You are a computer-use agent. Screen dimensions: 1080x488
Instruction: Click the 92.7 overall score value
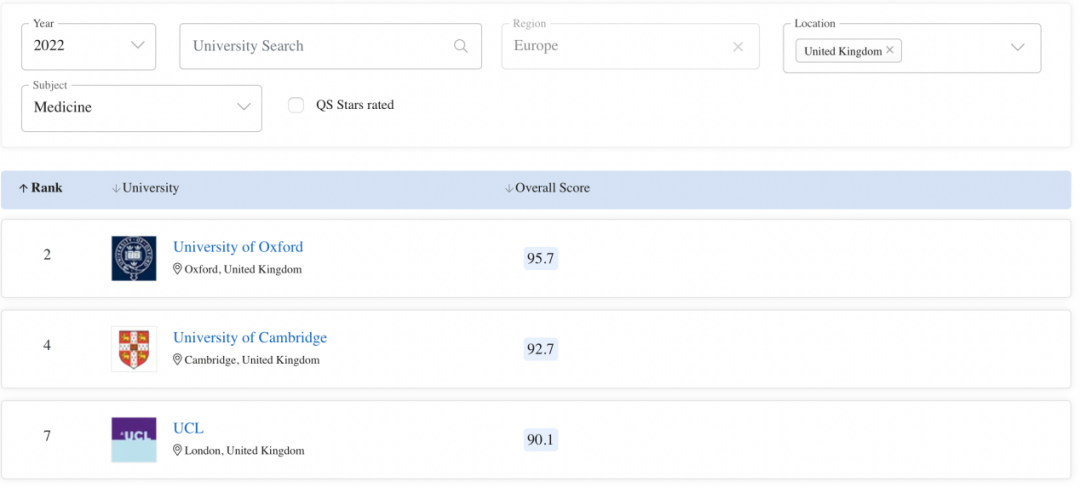pos(541,350)
